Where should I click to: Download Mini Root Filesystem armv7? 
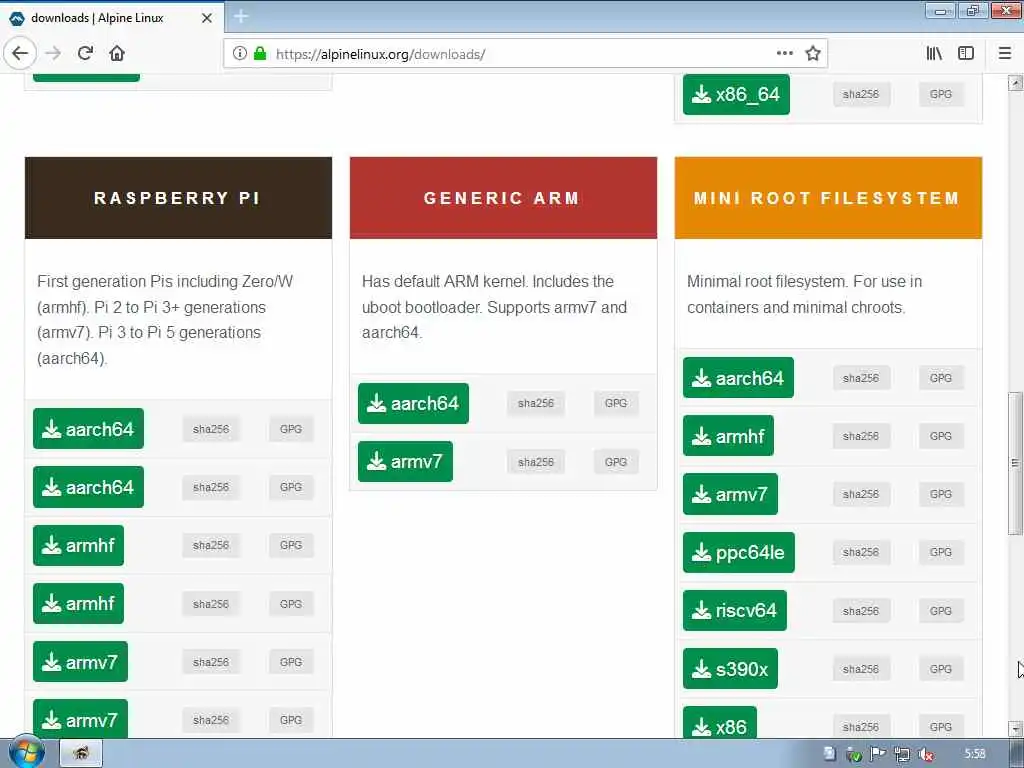pos(730,494)
